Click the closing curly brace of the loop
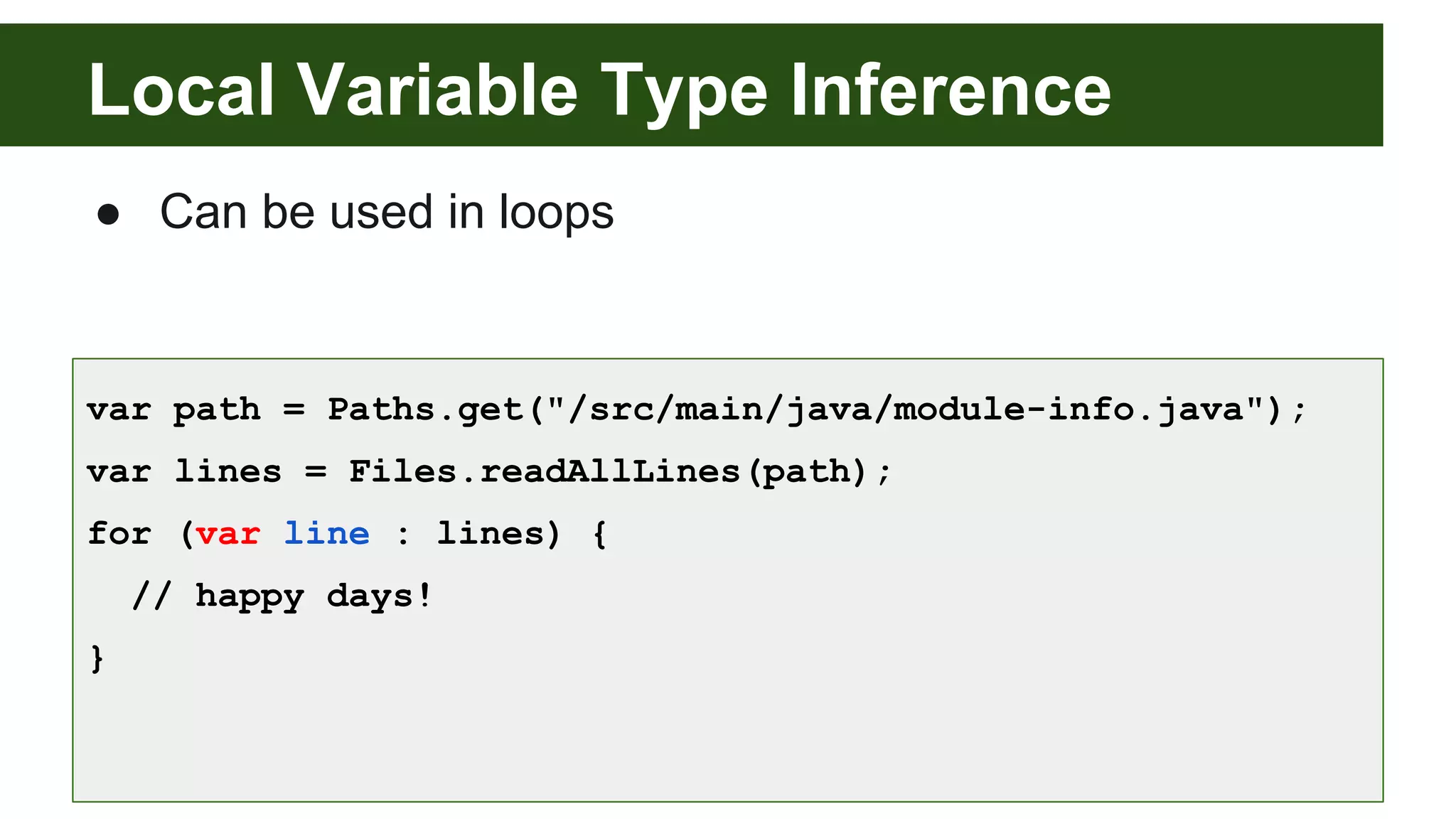The height and width of the screenshot is (819, 1456). coord(97,658)
